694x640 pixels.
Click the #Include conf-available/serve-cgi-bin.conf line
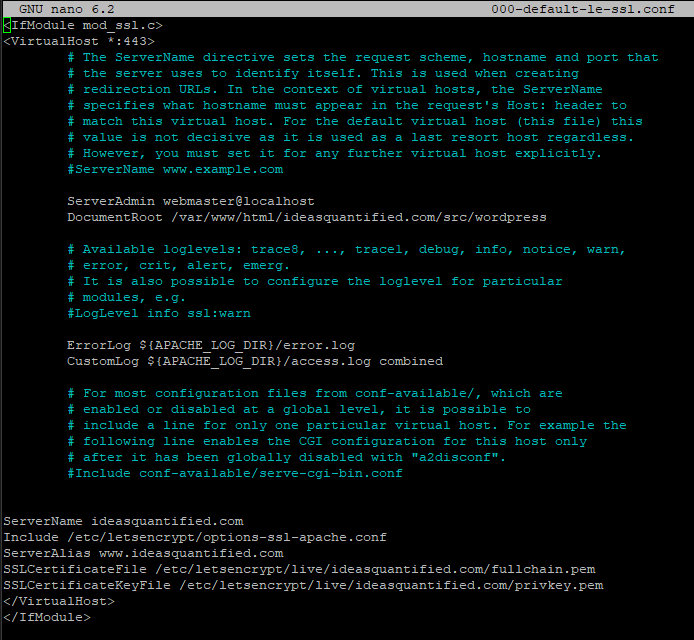click(235, 473)
